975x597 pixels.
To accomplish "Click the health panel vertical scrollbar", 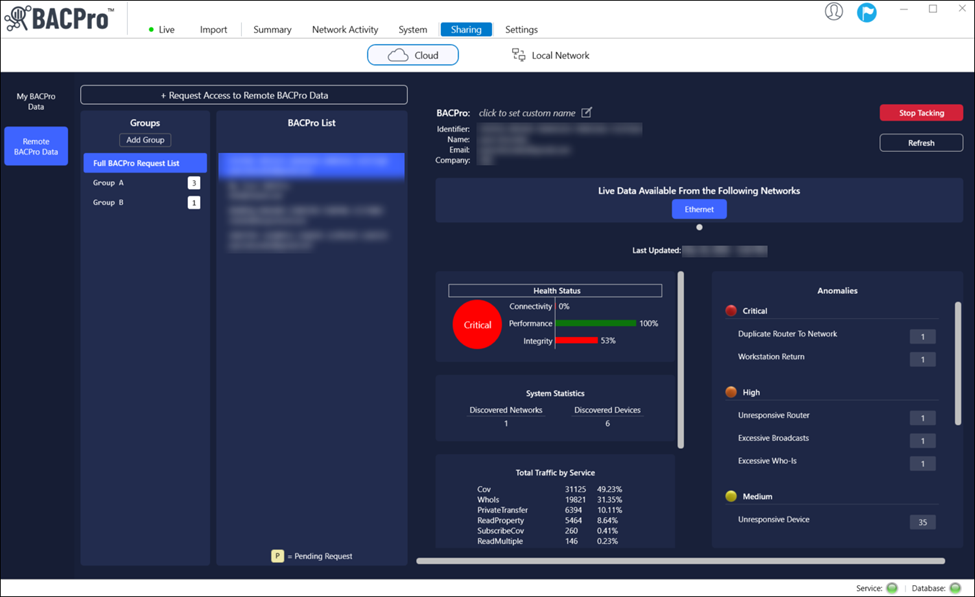I will 681,359.
